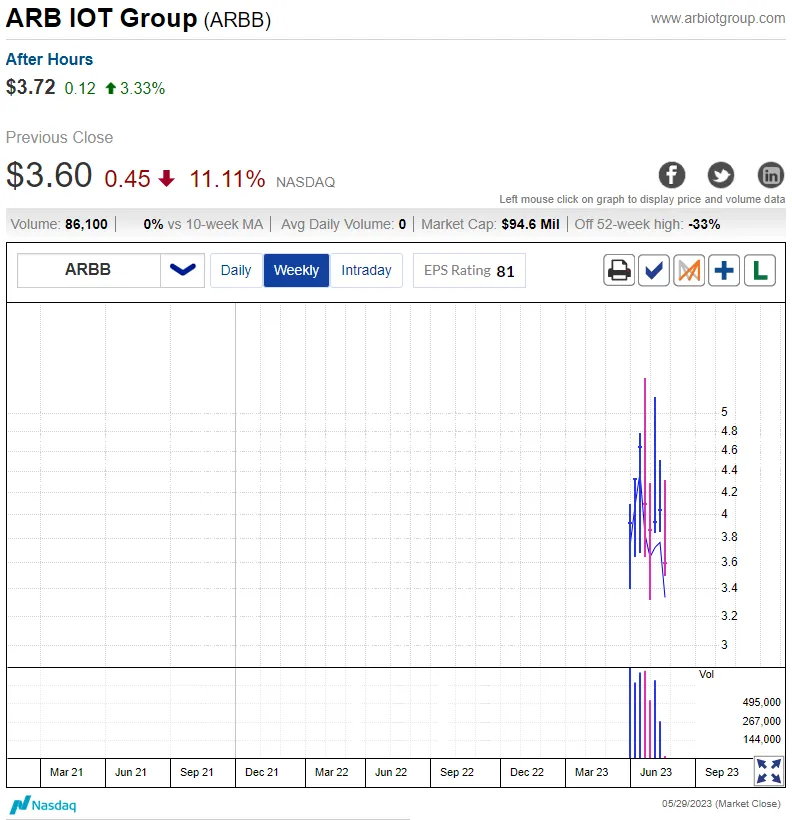Click the 0% vs 10-week MA text
Screen dimensions: 792x820
(x=203, y=224)
